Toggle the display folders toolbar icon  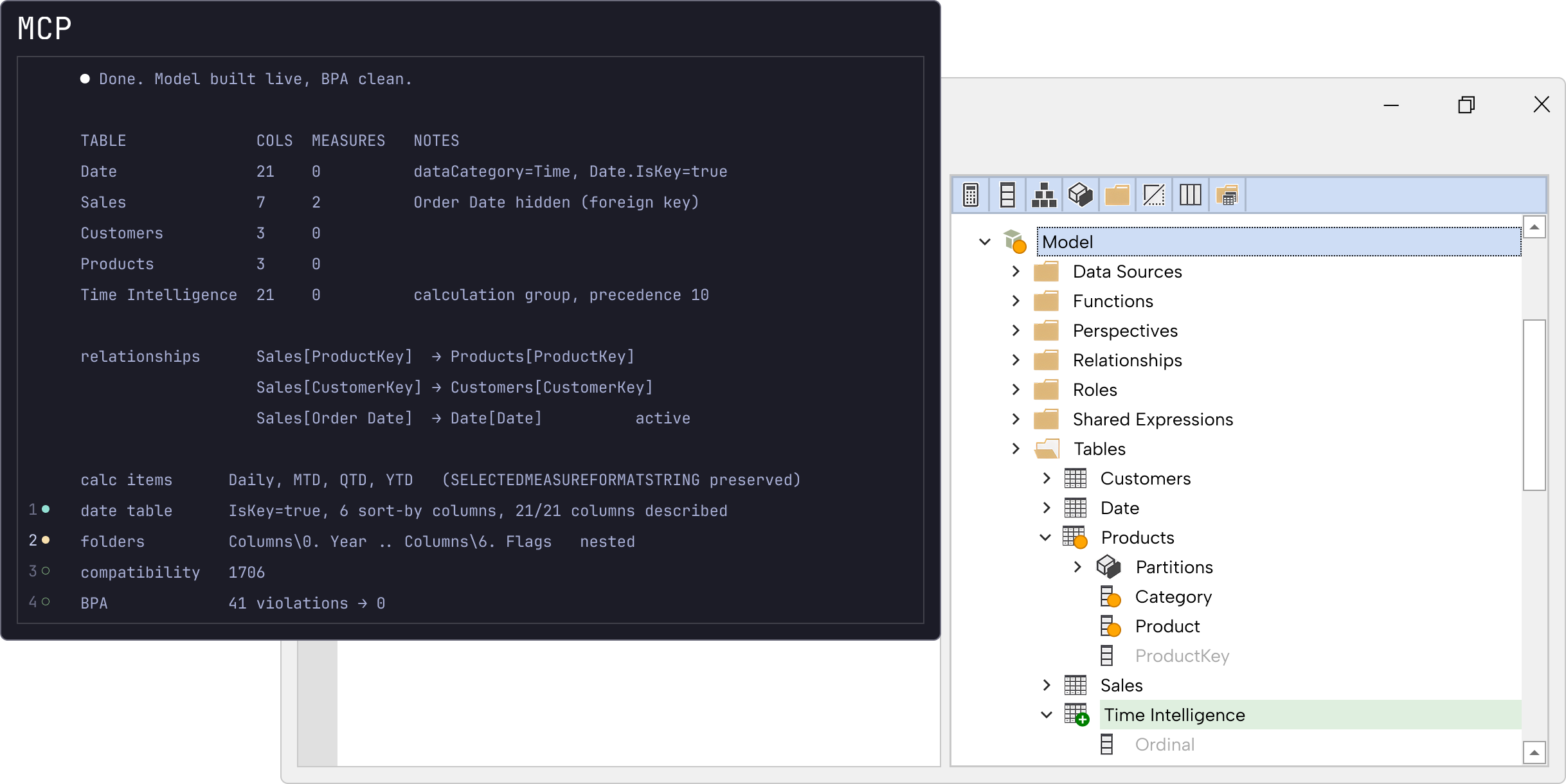click(x=1117, y=195)
